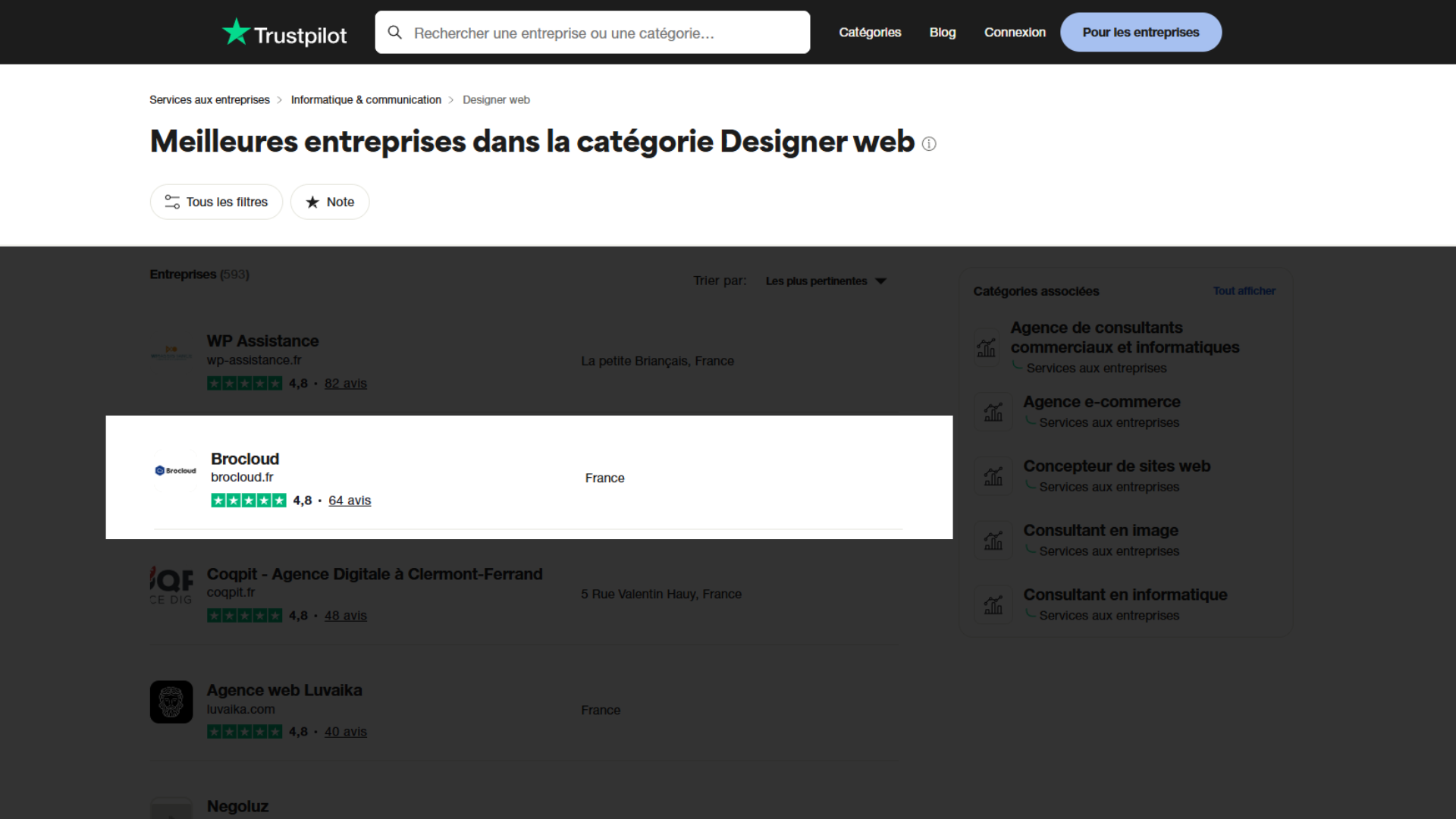
Task: Open the Negoluz company entry
Action: 237,807
